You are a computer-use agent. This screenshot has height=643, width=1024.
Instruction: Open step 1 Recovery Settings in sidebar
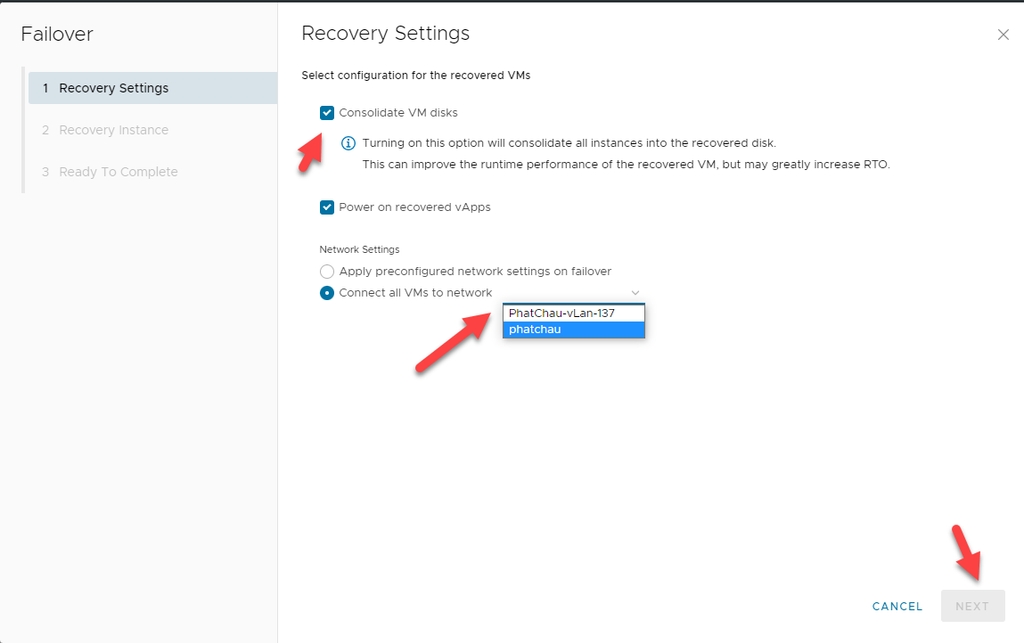tap(114, 88)
